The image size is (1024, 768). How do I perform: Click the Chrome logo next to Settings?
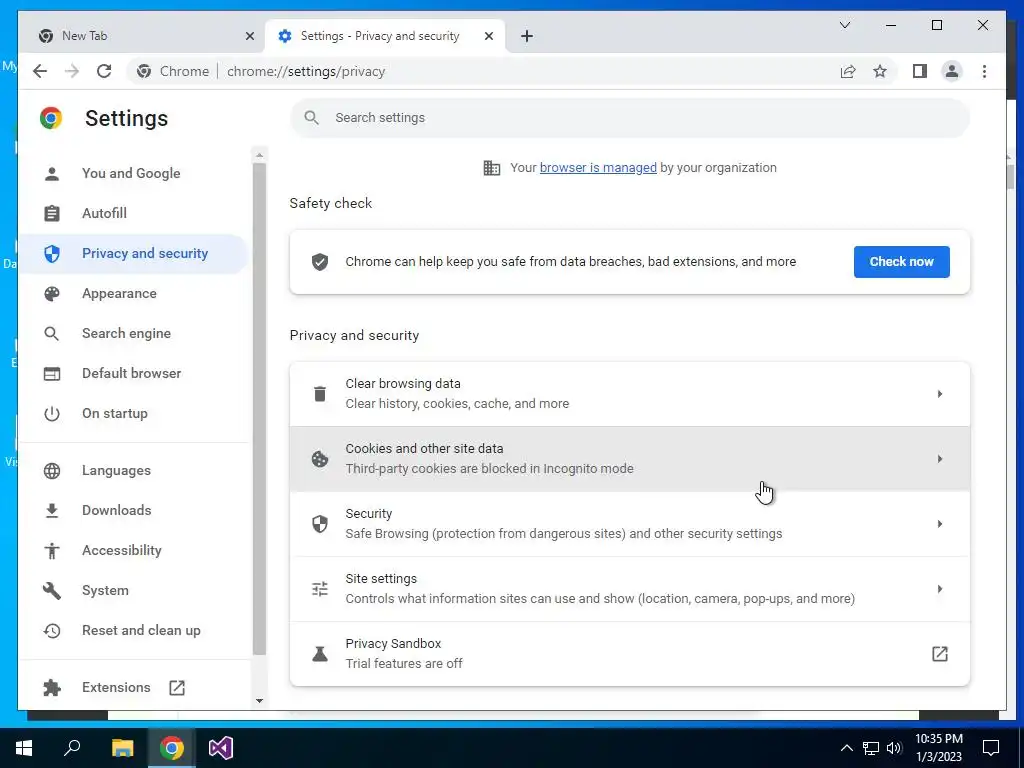[x=51, y=118]
